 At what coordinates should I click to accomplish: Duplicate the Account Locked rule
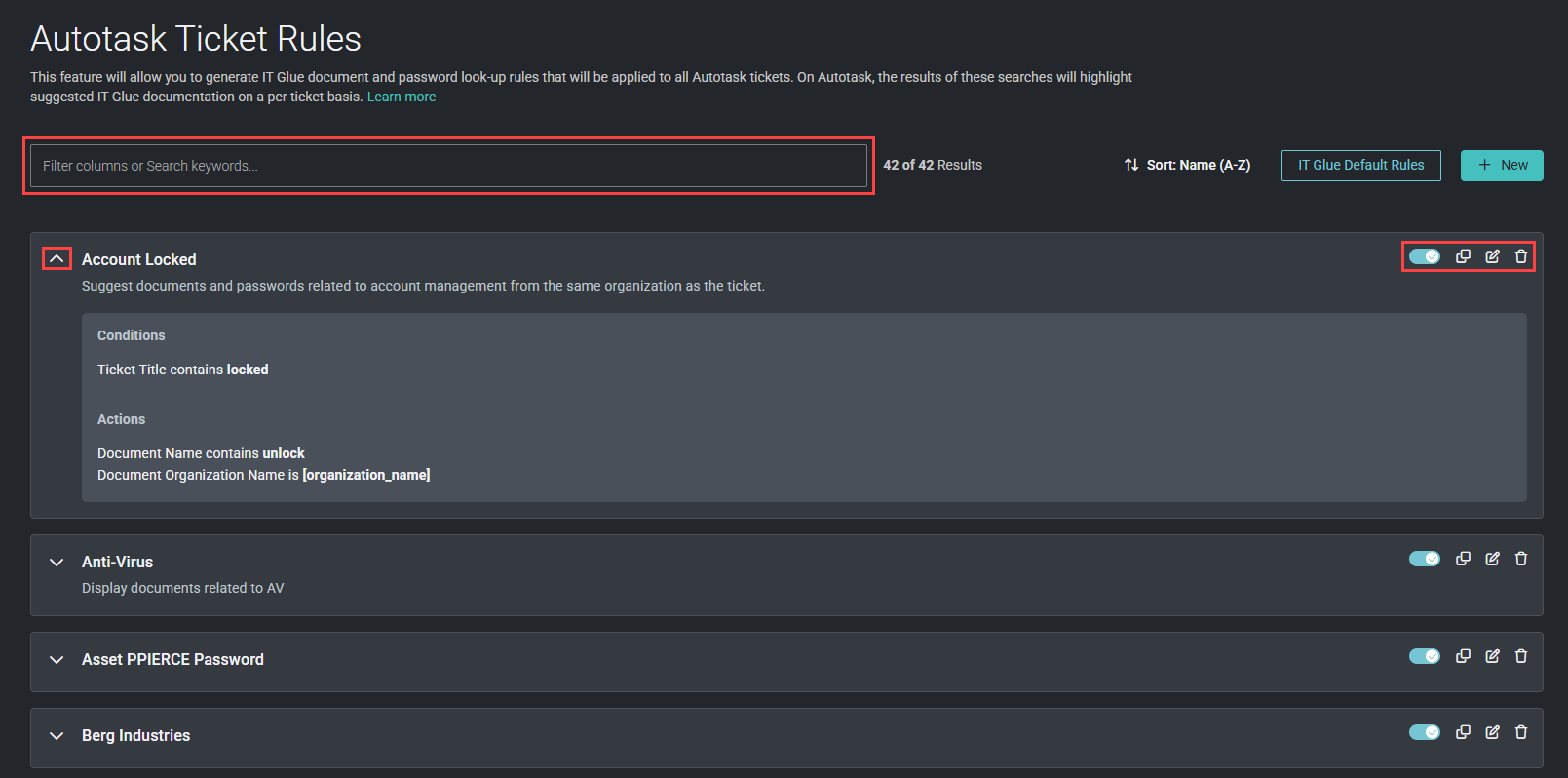click(x=1463, y=256)
